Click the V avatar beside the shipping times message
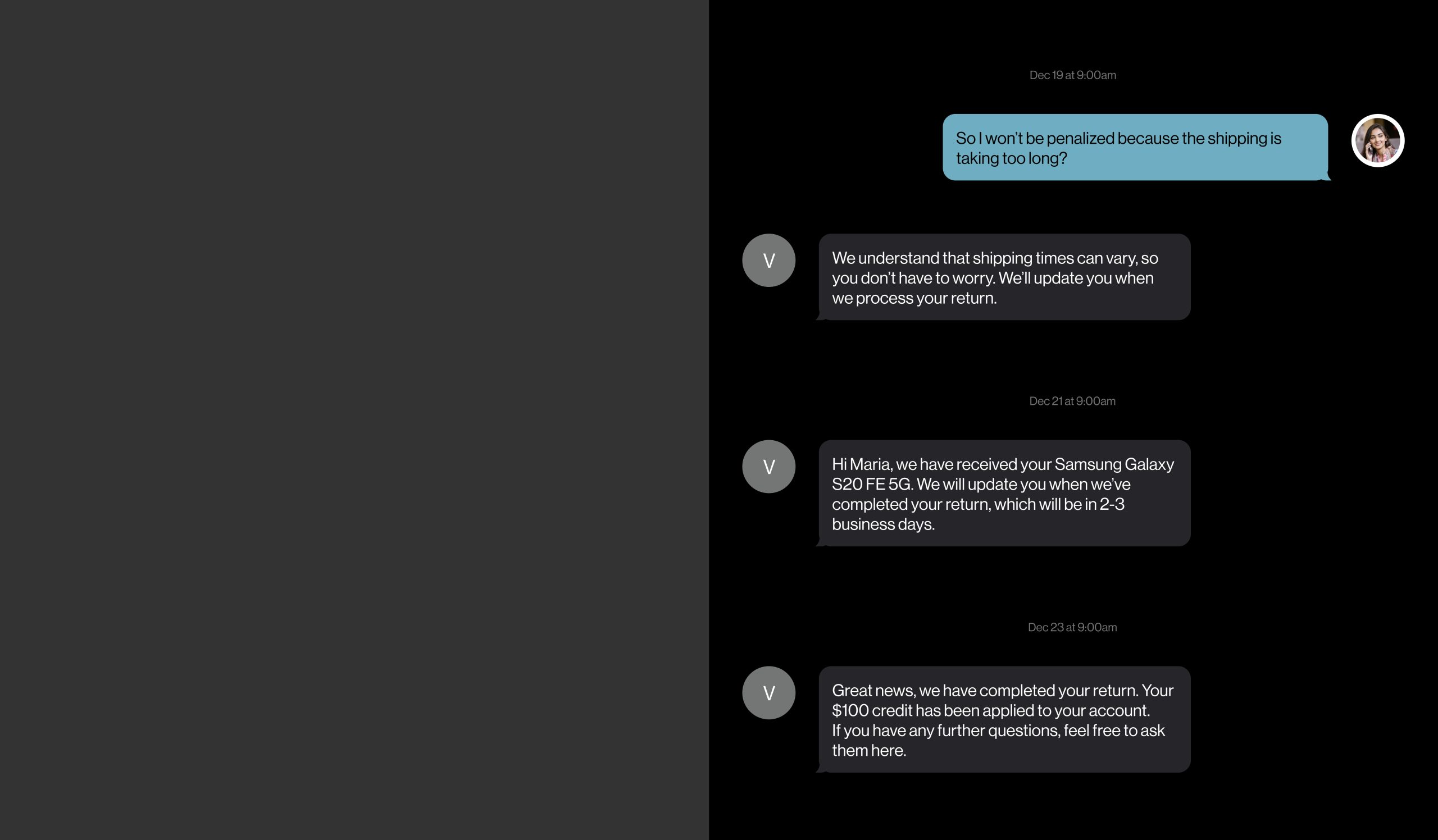 [768, 260]
